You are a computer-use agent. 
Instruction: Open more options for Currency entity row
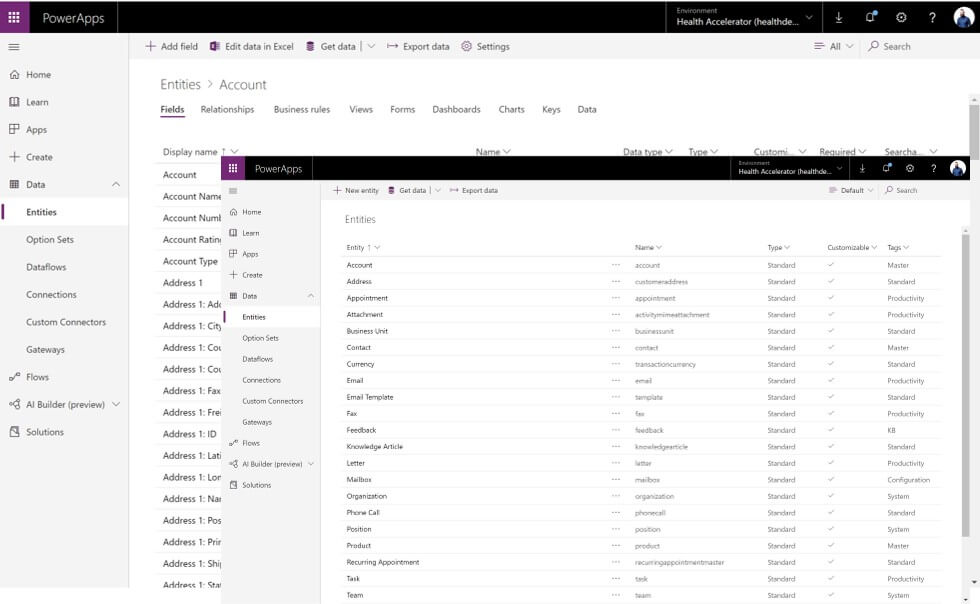[x=616, y=364]
